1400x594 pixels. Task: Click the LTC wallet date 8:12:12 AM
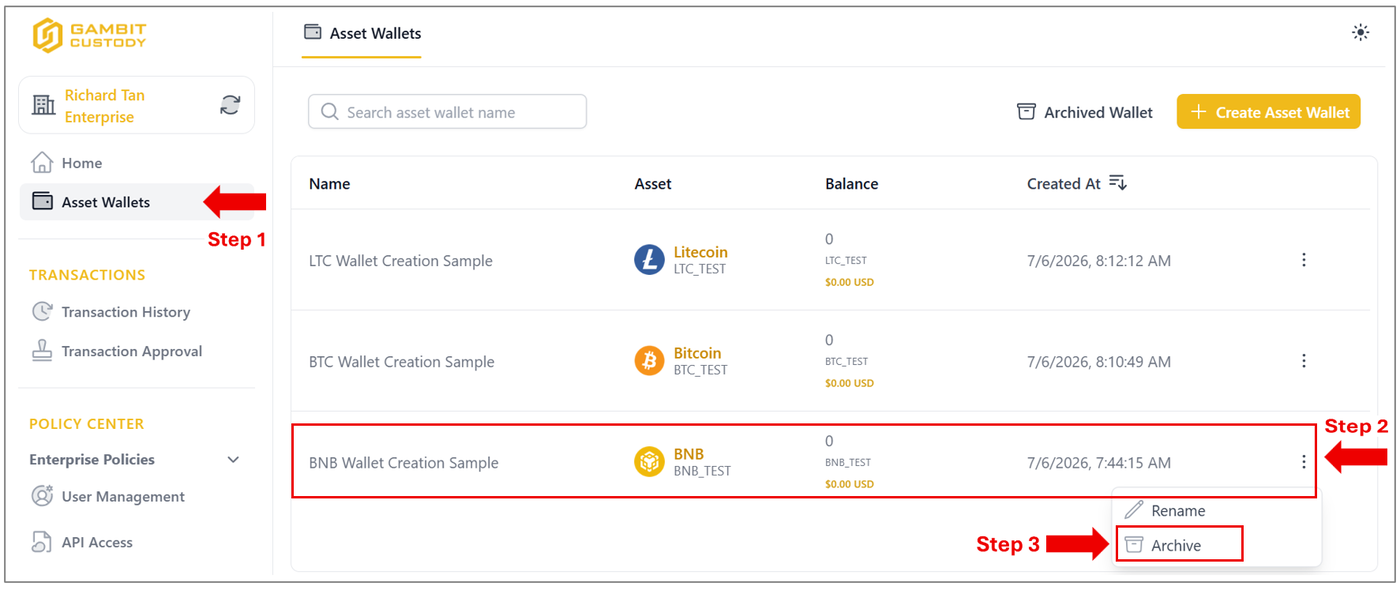[x=1098, y=261]
